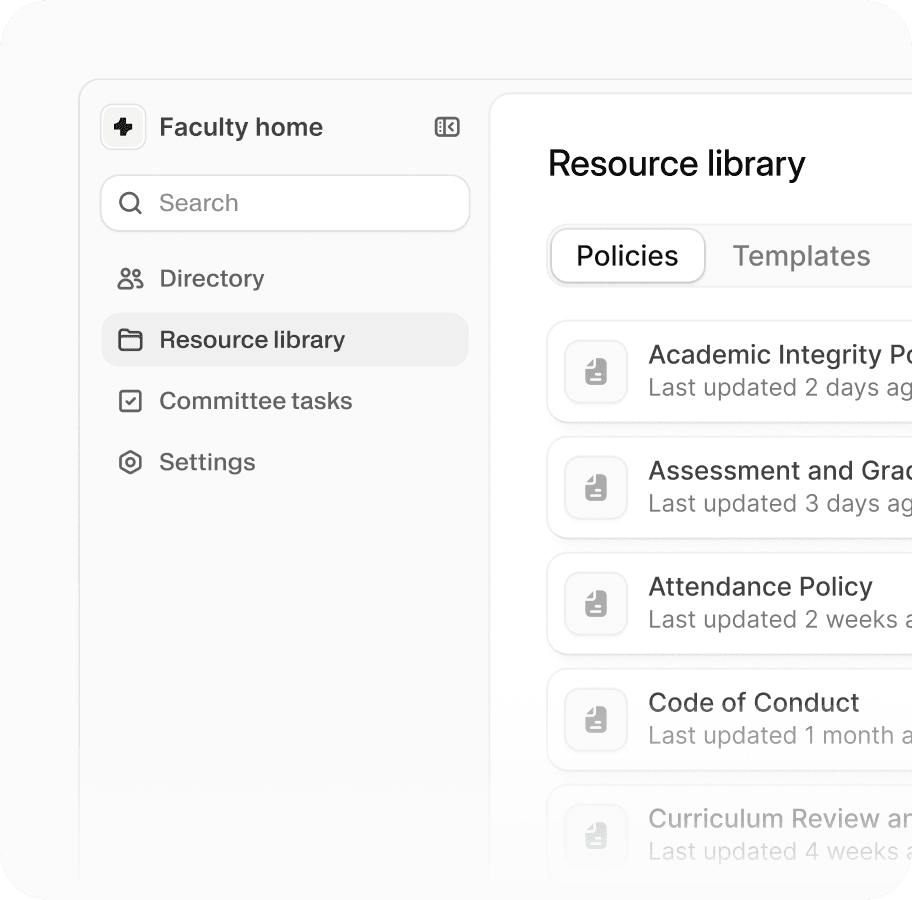Switch to the Templates tab
This screenshot has width=912, height=900.
tap(801, 256)
